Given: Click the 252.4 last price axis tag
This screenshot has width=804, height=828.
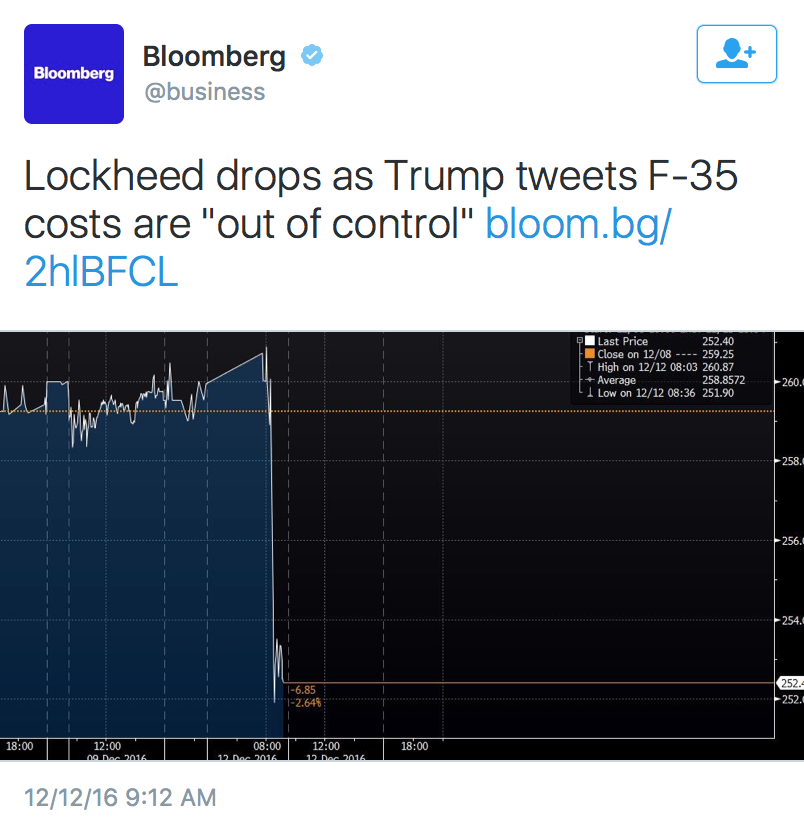Looking at the screenshot, I should [x=791, y=683].
